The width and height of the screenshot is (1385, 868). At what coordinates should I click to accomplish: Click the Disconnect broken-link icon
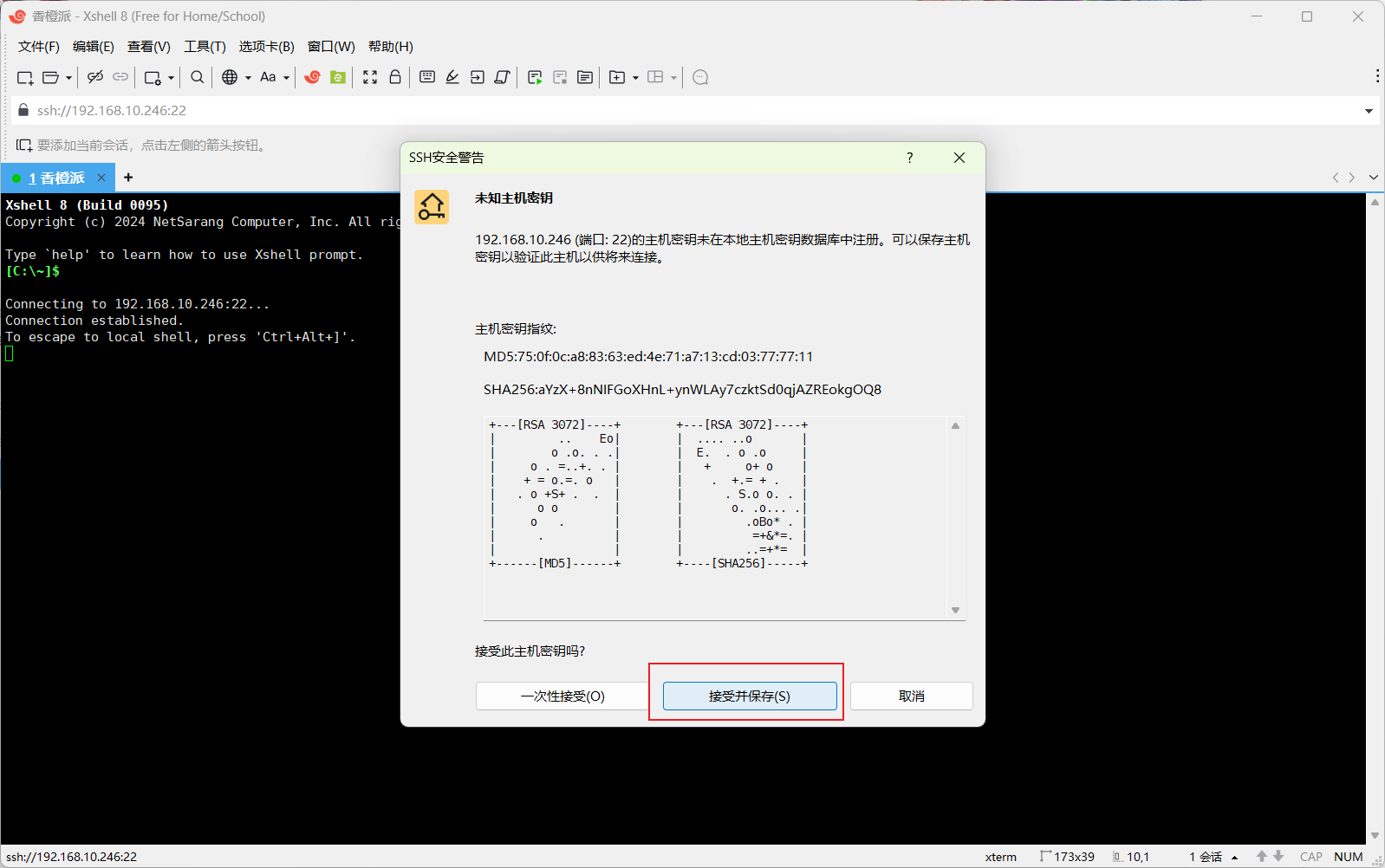(95, 77)
